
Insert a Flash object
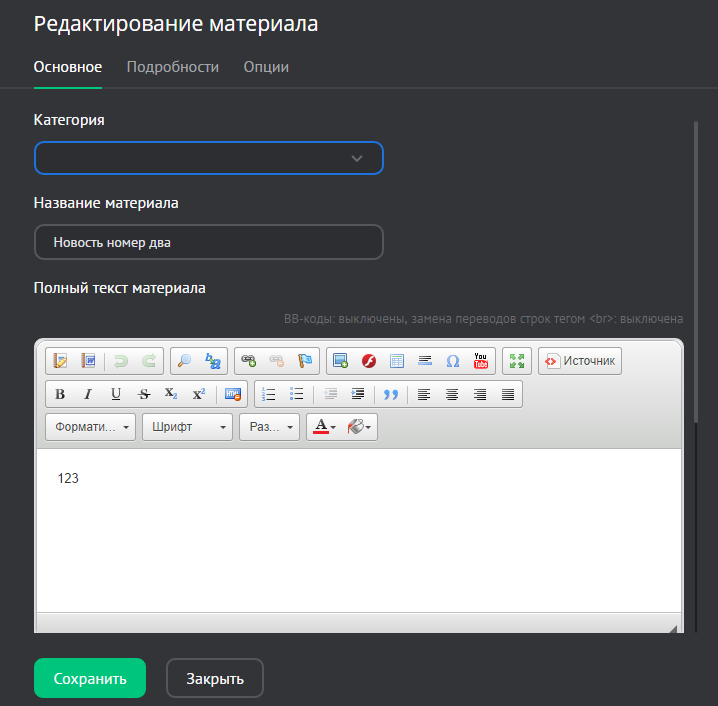click(368, 361)
